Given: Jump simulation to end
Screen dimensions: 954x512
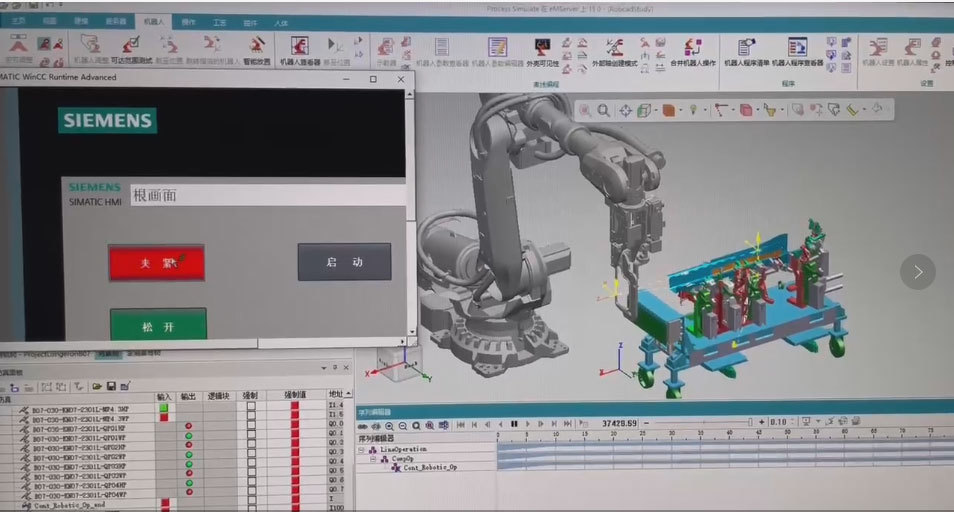Looking at the screenshot, I should 568,423.
